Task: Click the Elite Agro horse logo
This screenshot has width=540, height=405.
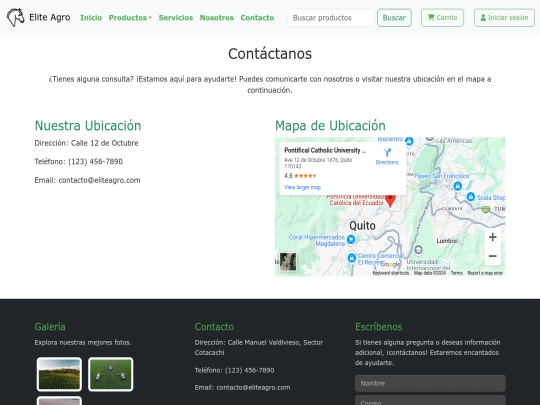Action: tap(15, 17)
